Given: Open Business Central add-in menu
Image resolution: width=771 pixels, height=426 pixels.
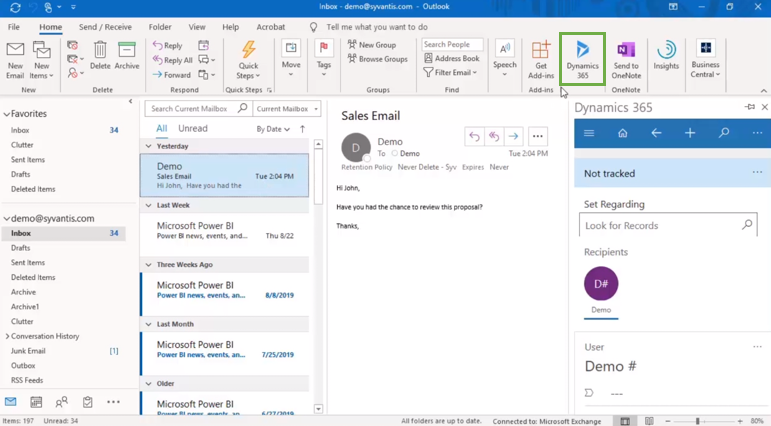Looking at the screenshot, I should pos(705,59).
